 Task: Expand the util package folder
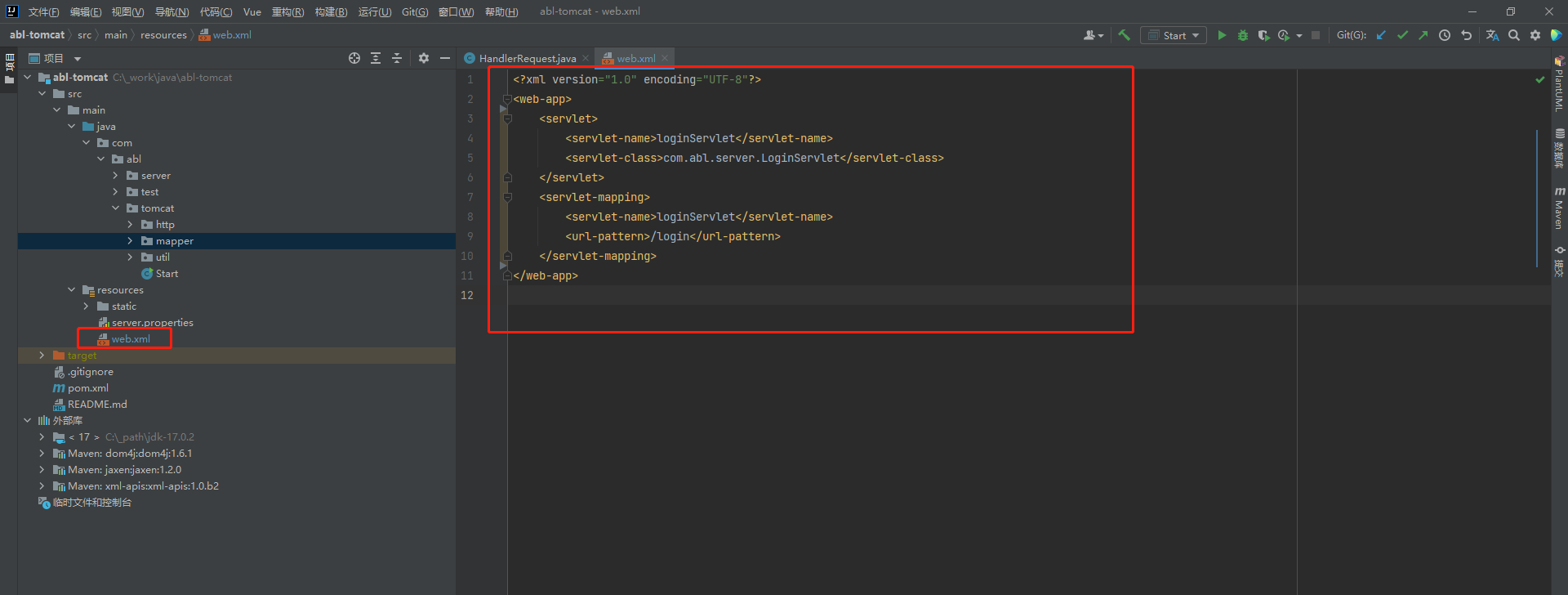130,257
